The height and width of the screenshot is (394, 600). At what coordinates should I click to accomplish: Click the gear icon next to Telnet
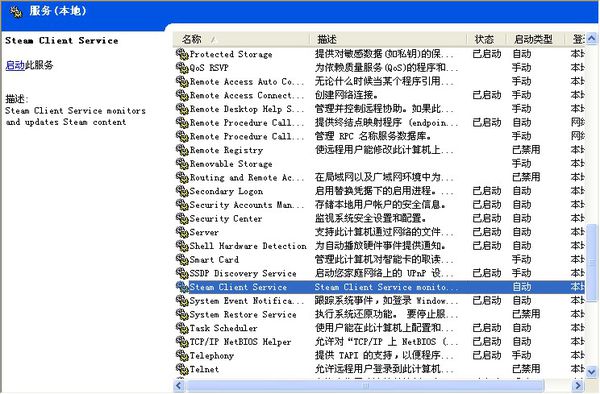click(x=182, y=369)
